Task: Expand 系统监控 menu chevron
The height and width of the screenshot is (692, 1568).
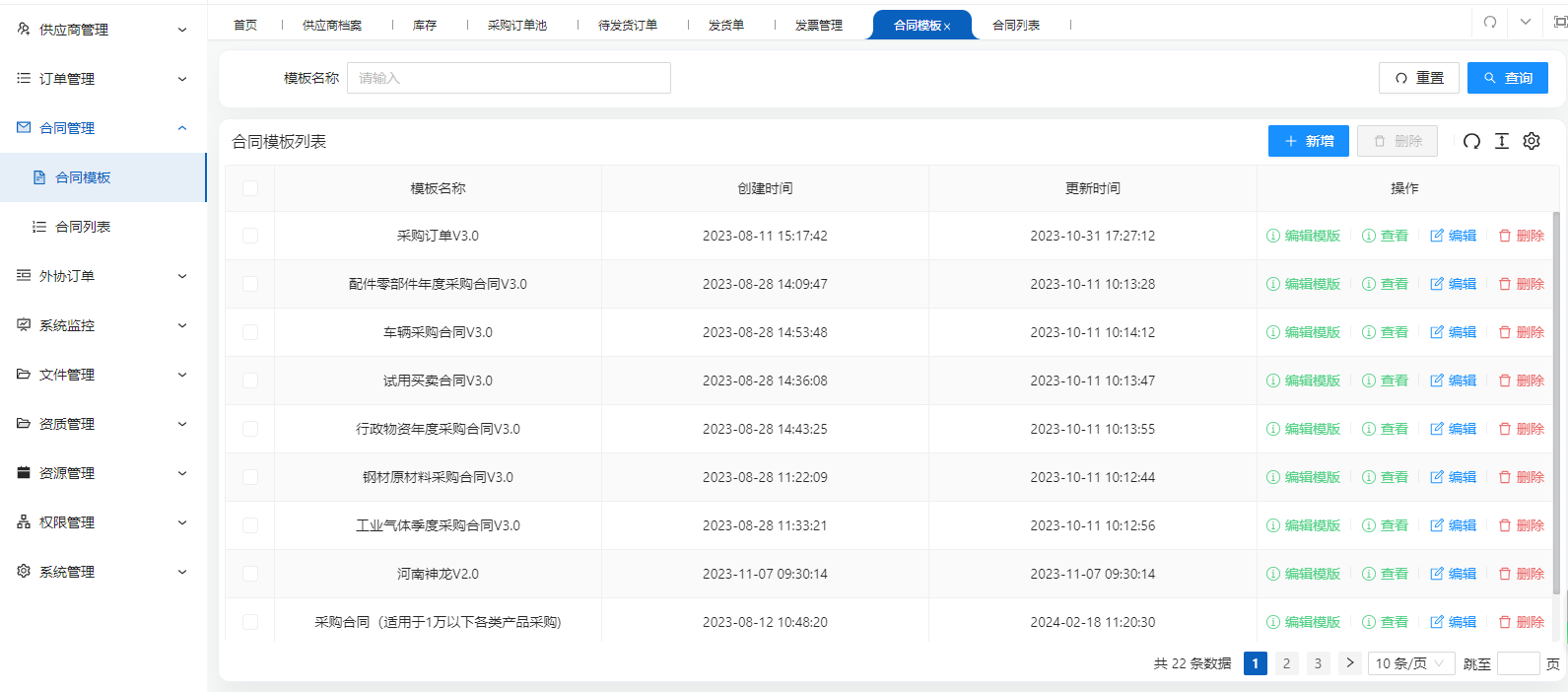Action: 182,325
